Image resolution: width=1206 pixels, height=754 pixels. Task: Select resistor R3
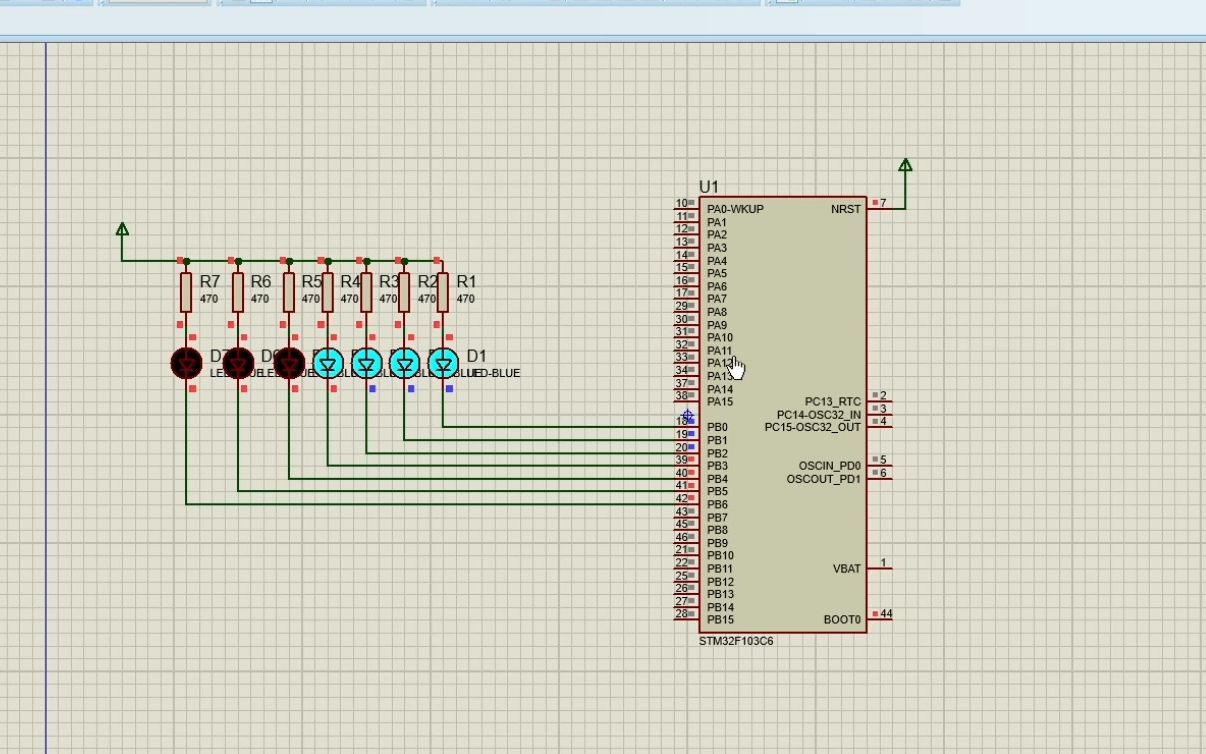(367, 290)
